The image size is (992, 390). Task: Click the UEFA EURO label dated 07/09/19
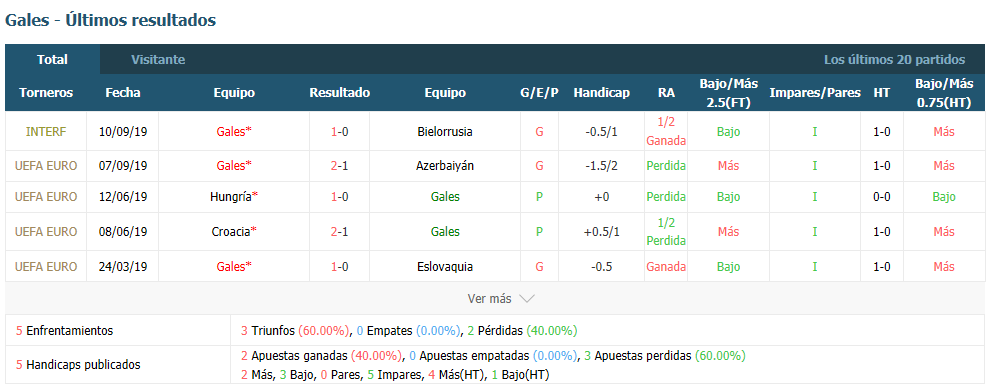click(x=46, y=165)
